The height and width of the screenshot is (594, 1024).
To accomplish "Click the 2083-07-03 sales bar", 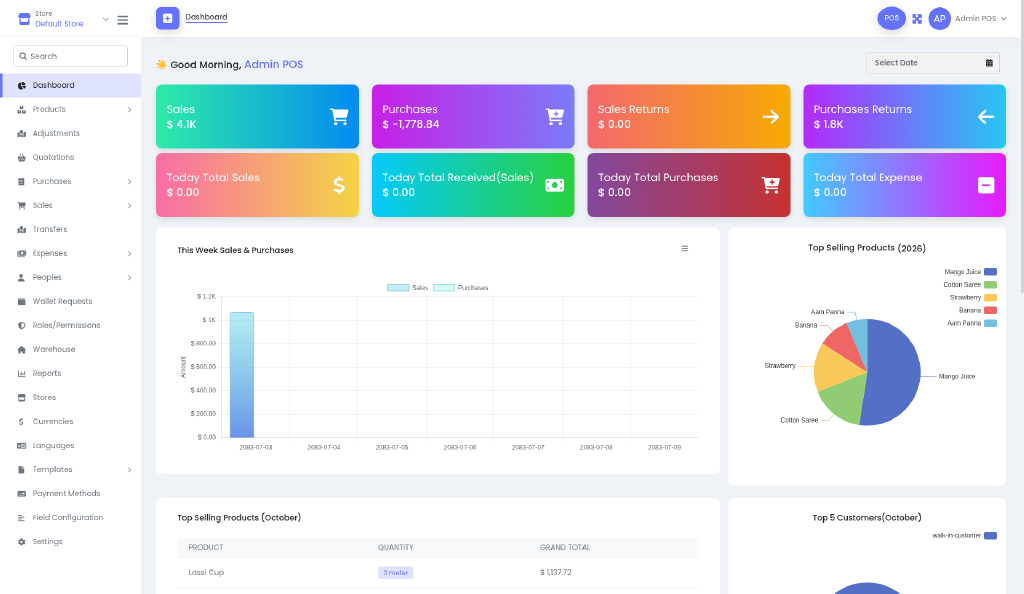I will 242,375.
